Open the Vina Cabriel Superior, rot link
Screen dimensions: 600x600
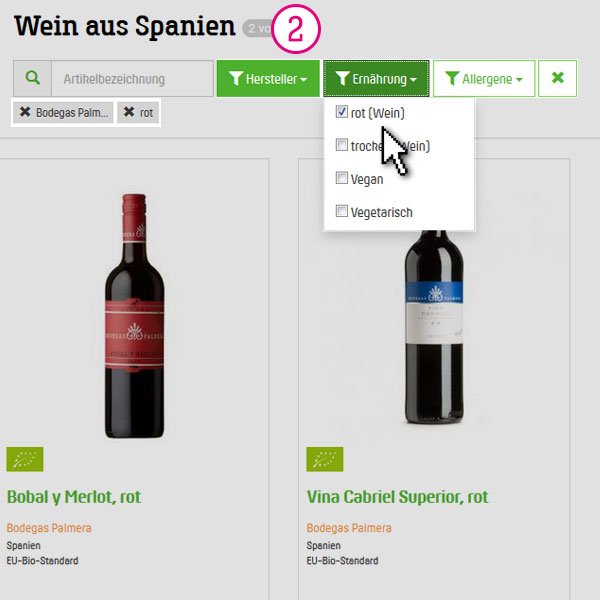coord(397,497)
